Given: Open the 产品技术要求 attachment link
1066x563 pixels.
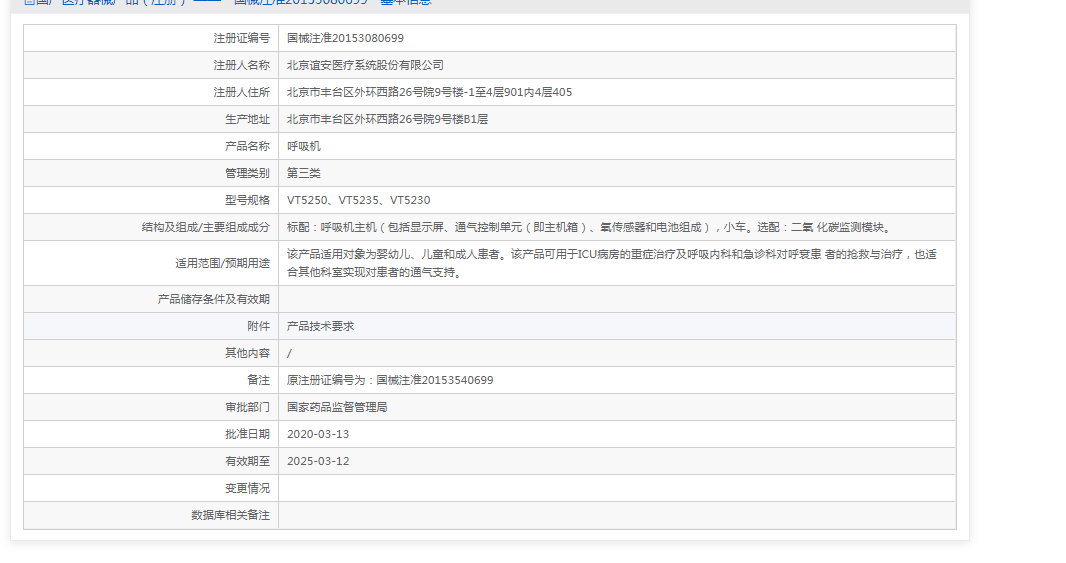Looking at the screenshot, I should click(x=320, y=326).
